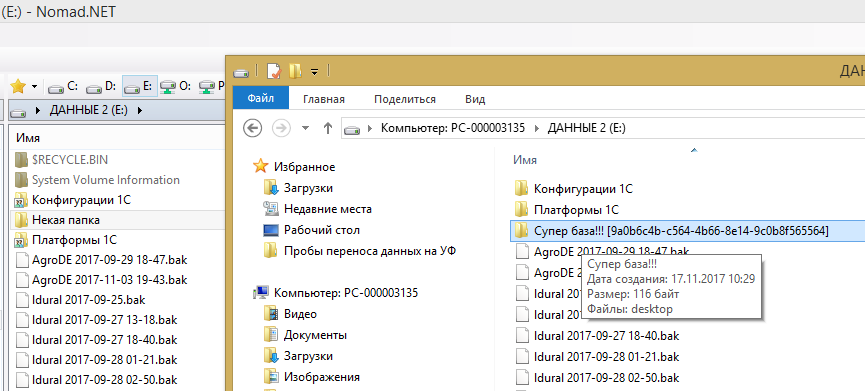Select Idural 2017-09-28 01-21.bak in Explorer
The image size is (865, 391).
(606, 356)
